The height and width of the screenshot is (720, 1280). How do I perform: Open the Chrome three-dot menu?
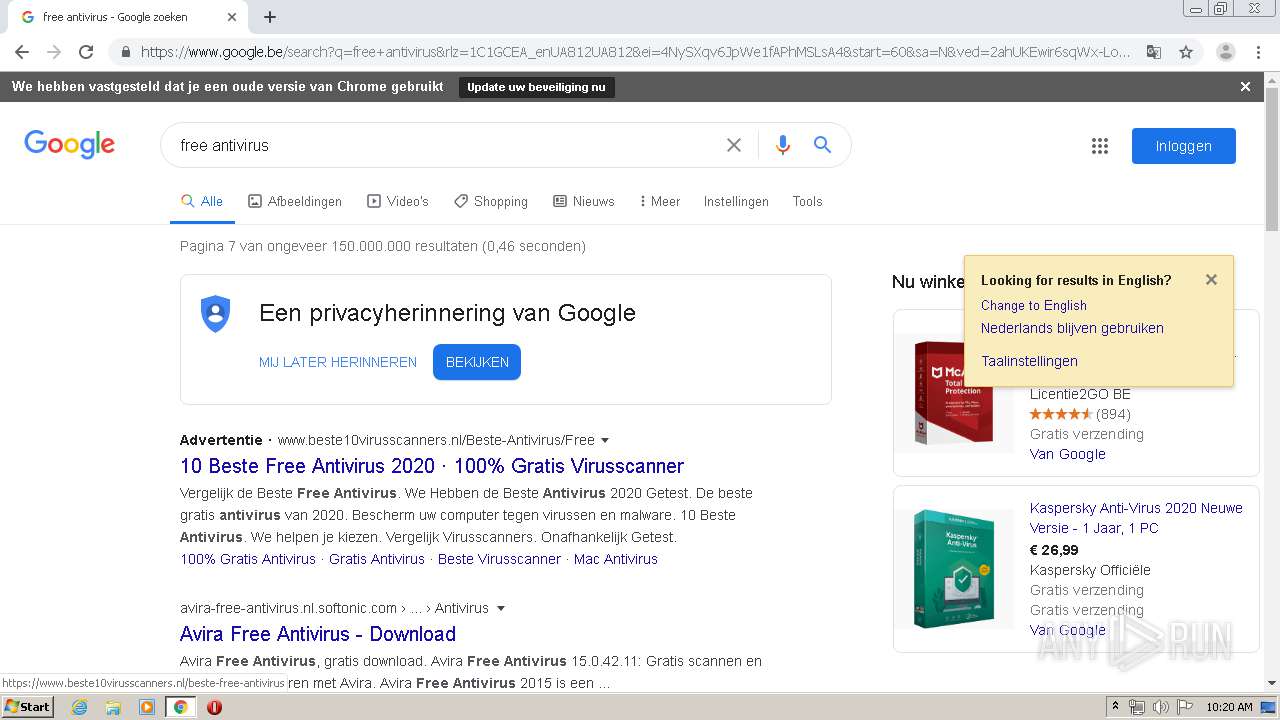tap(1258, 52)
